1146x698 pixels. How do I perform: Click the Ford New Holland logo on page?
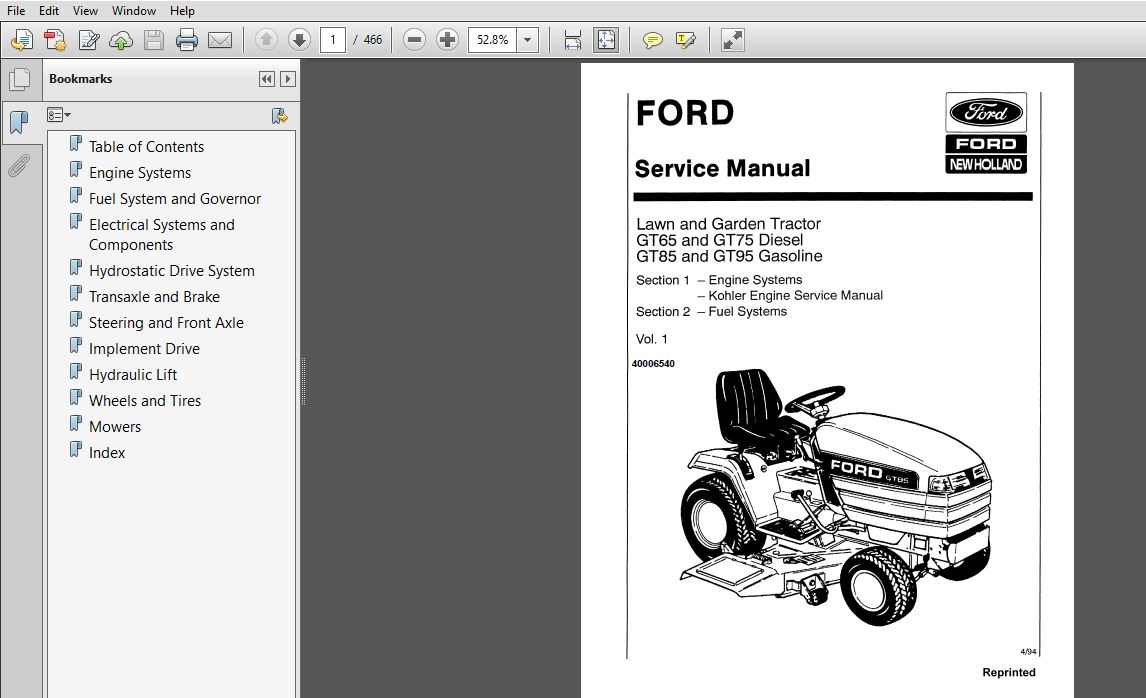point(986,133)
